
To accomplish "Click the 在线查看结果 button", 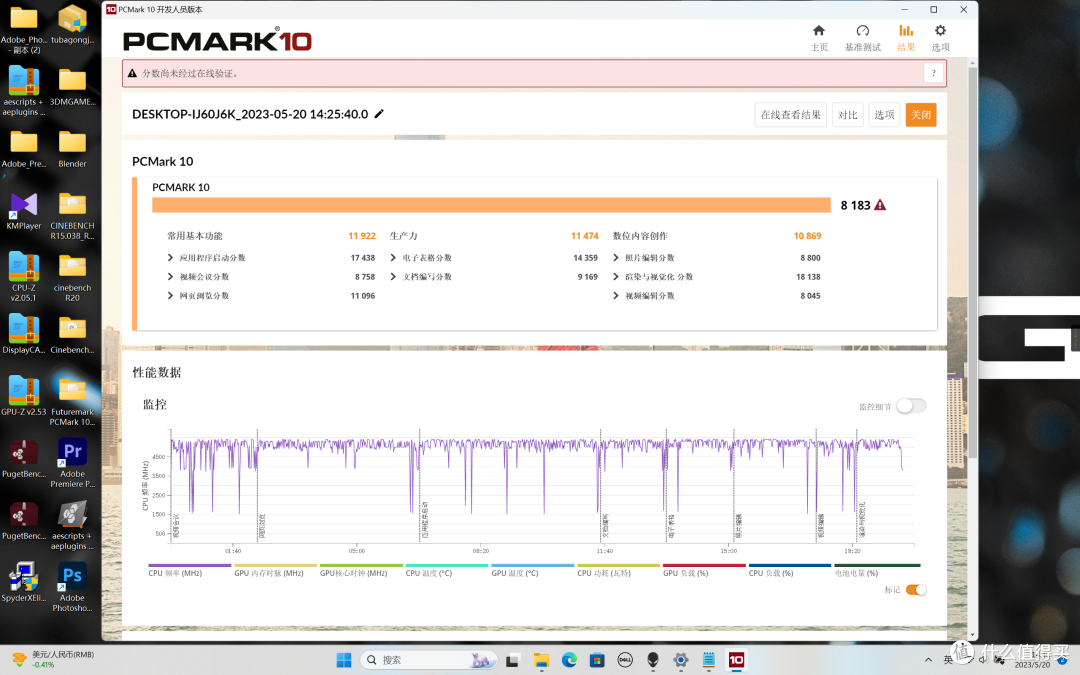I will click(x=790, y=115).
